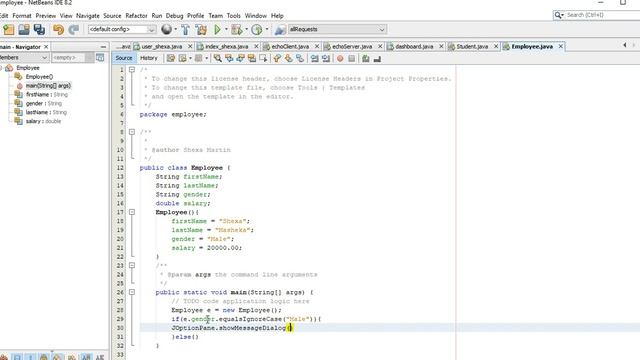Collapse the main method fold at line 26
640x360 pixels.
(132, 292)
